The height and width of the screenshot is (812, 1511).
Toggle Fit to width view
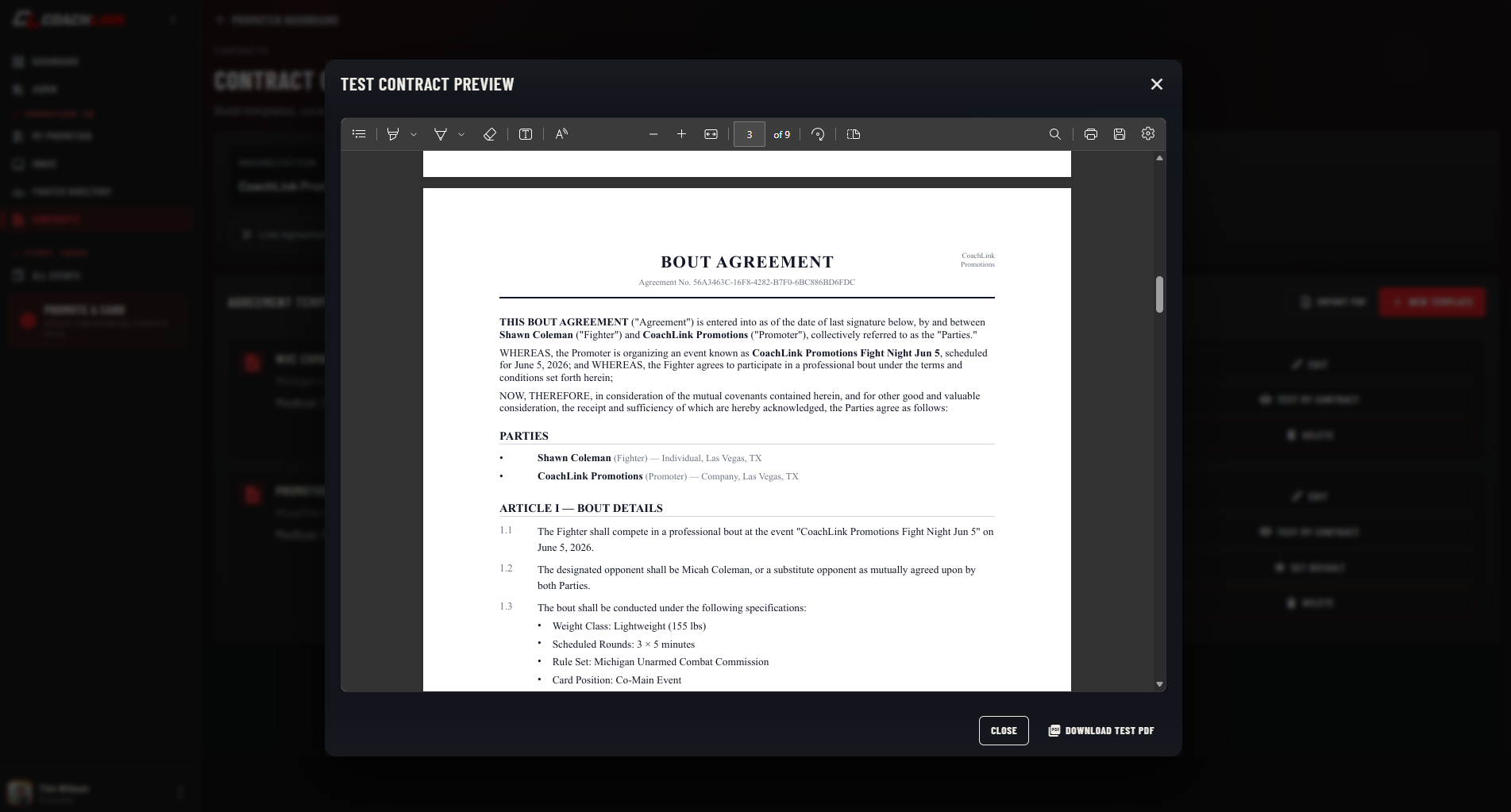pos(711,134)
